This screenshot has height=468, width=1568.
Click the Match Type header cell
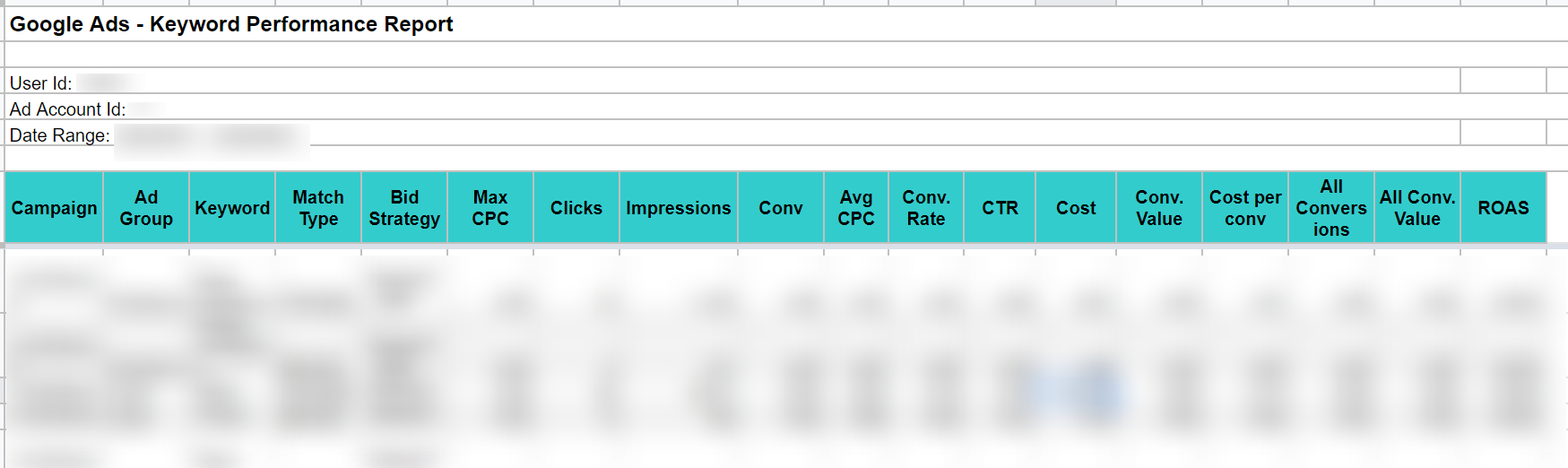pyautogui.click(x=318, y=207)
